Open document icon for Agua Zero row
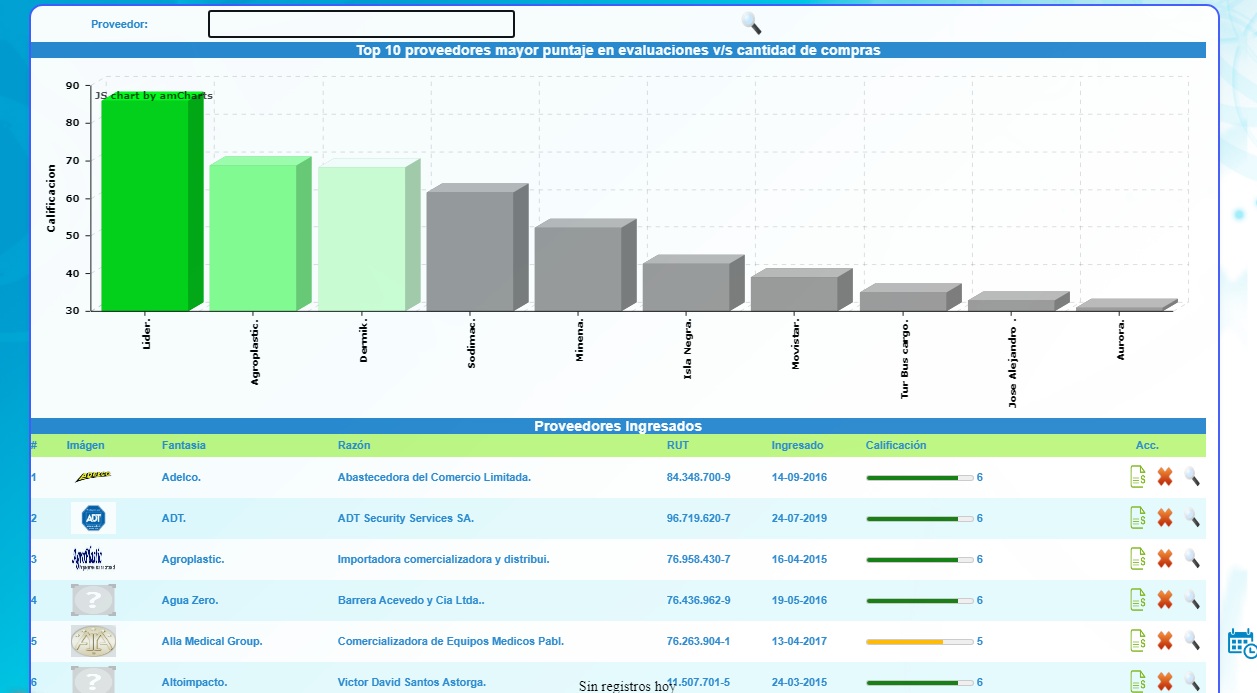 click(x=1137, y=600)
